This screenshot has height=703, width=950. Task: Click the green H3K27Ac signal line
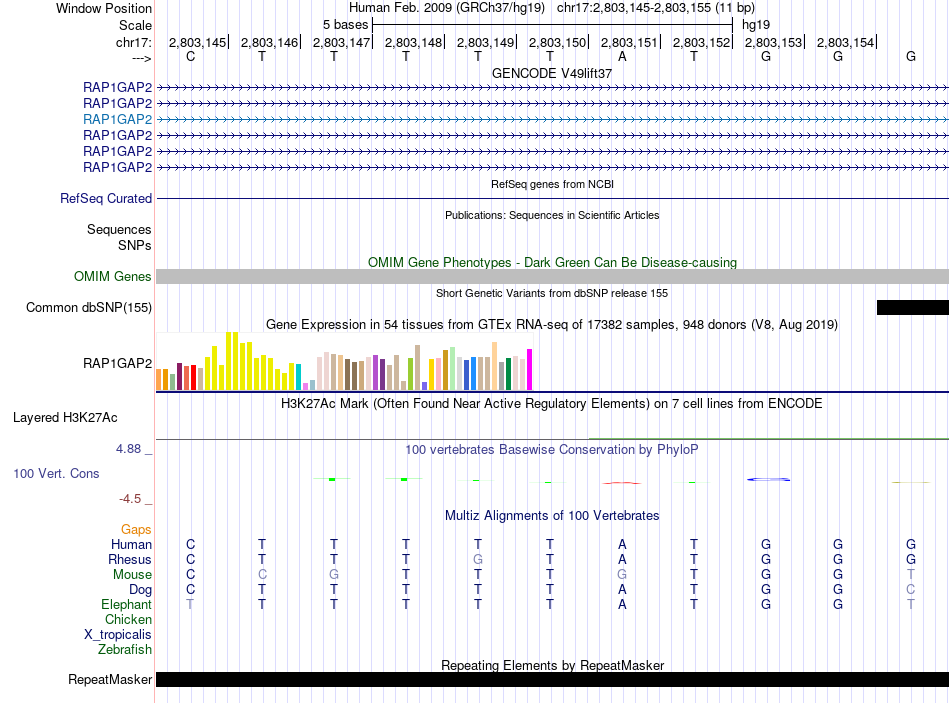coord(768,438)
